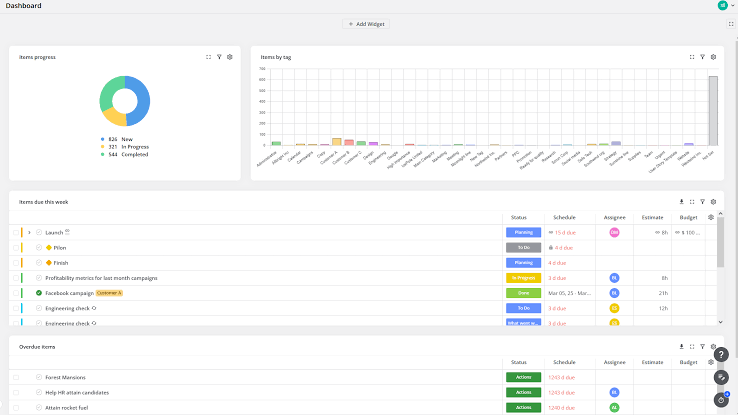Click Launch assignee avatar
Screen dimensions: 738x415
[614, 232]
